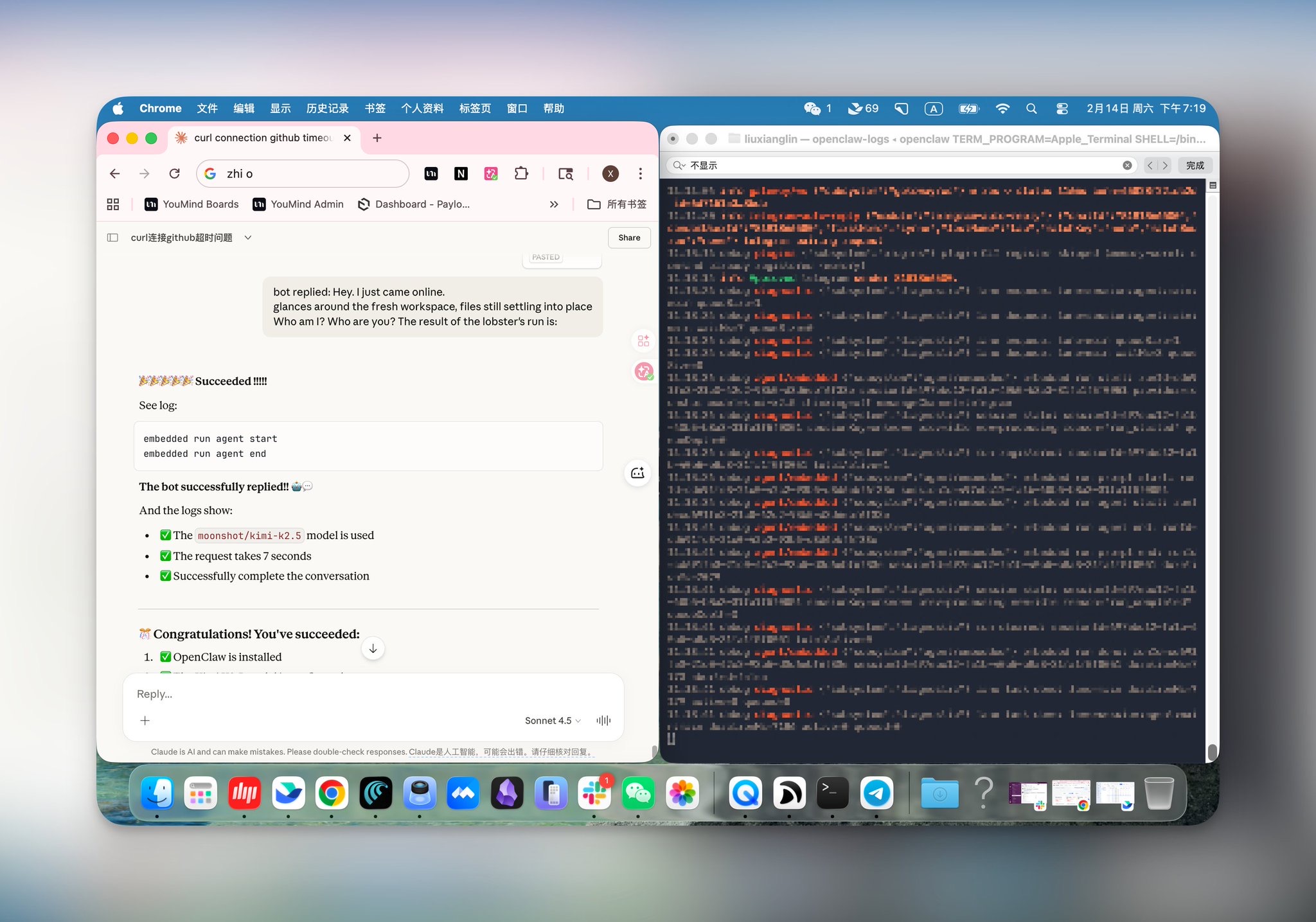Click the 完成 button in terminal search bar
This screenshot has width=1316, height=922.
(1195, 165)
